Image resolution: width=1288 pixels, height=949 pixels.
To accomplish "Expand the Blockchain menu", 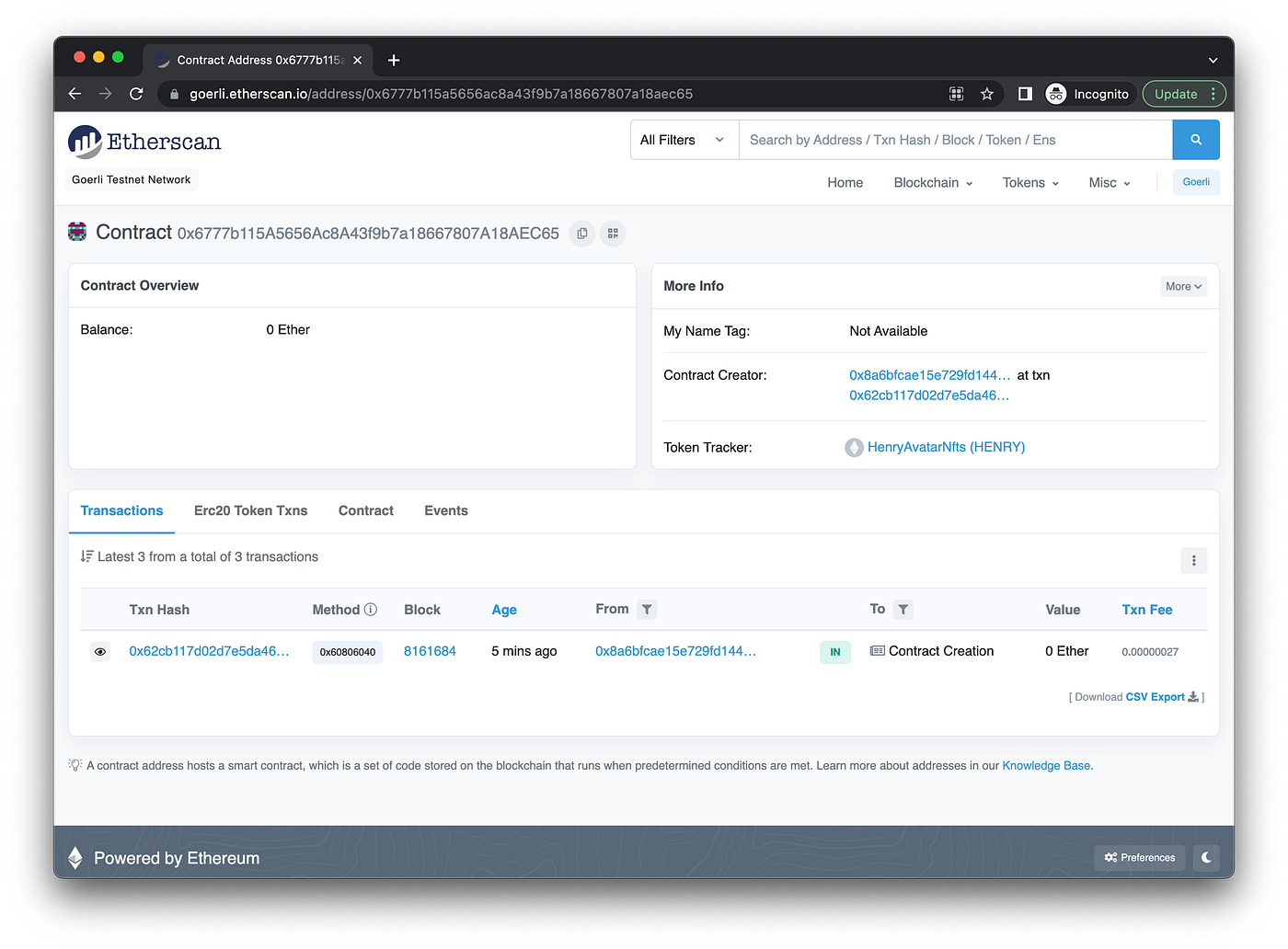I will pos(933,183).
